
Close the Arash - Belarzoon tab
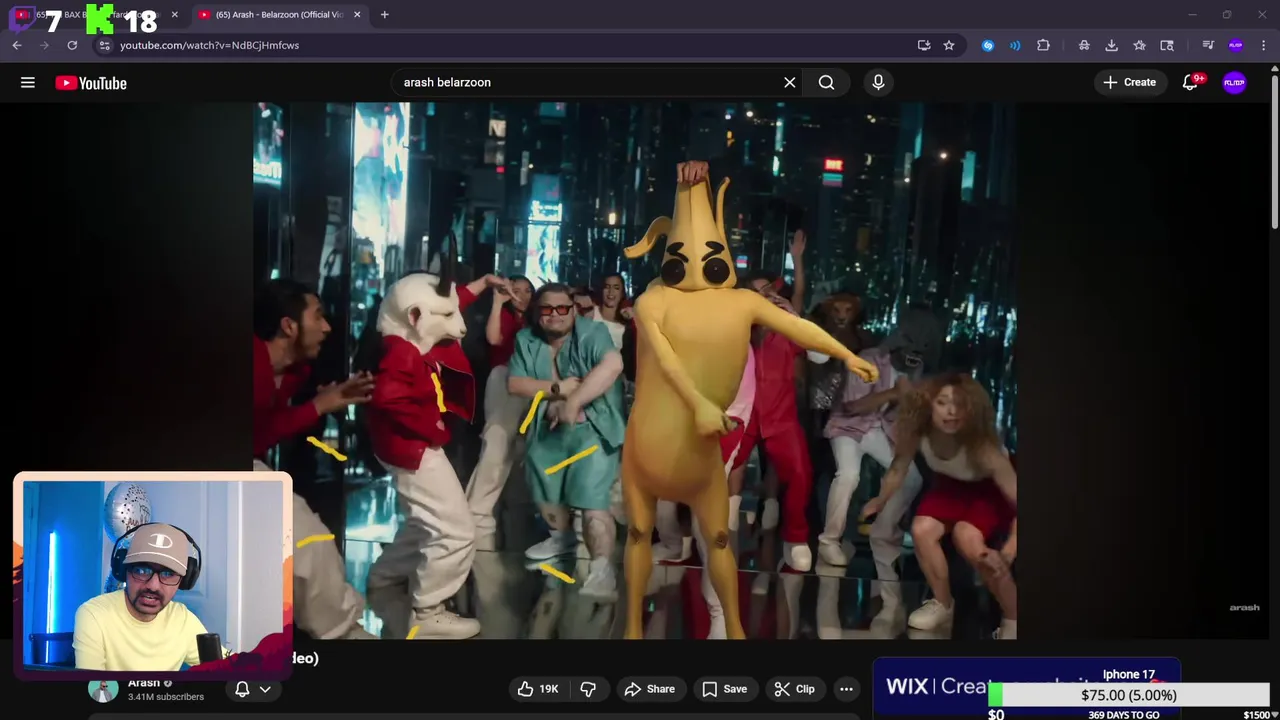pos(357,15)
